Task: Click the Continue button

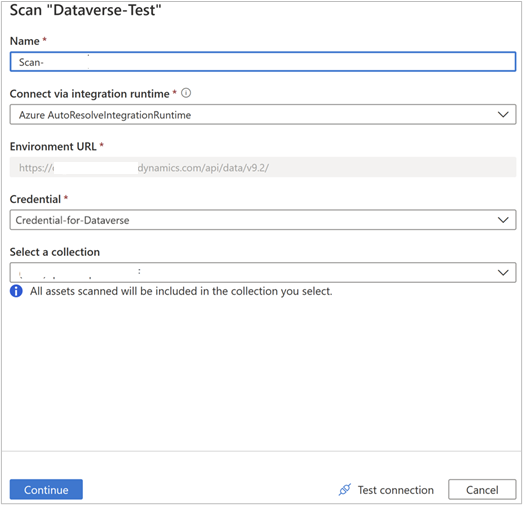Action: point(46,489)
